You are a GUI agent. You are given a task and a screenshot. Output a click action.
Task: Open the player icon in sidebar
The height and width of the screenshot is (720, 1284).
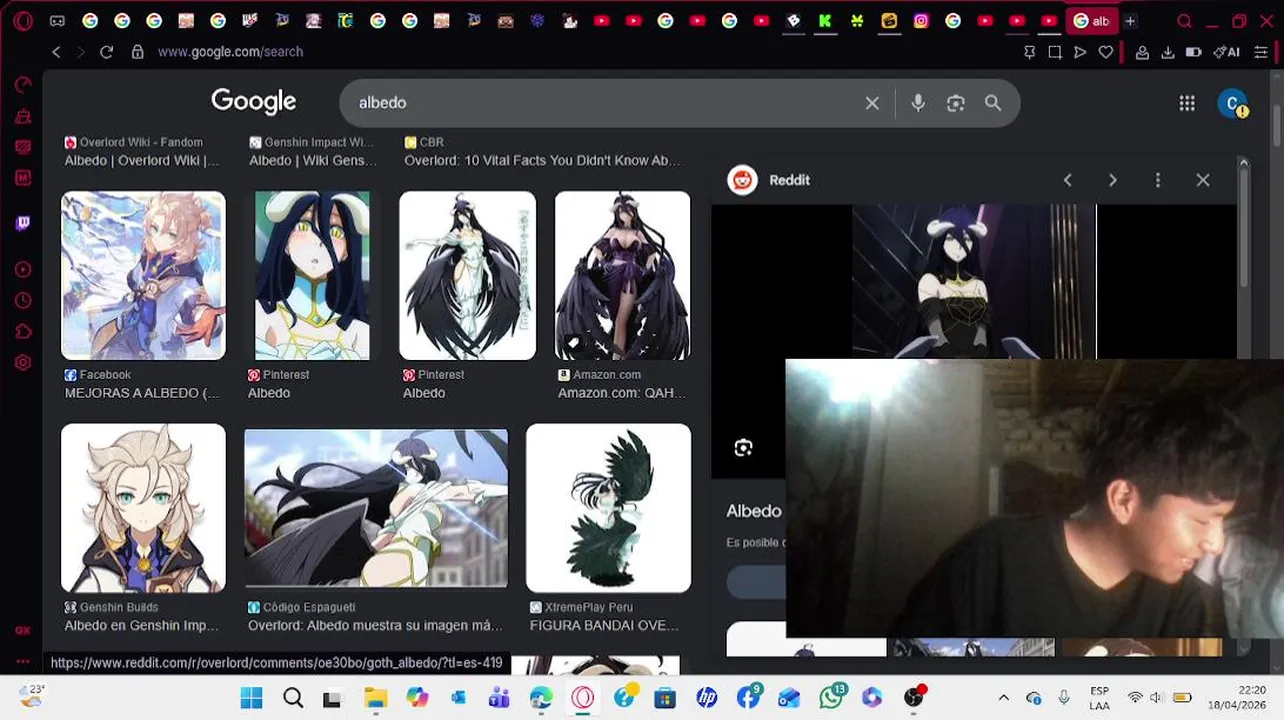click(x=23, y=269)
